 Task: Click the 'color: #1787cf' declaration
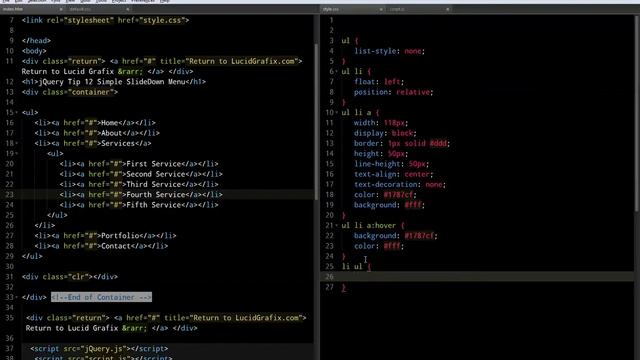pos(385,195)
